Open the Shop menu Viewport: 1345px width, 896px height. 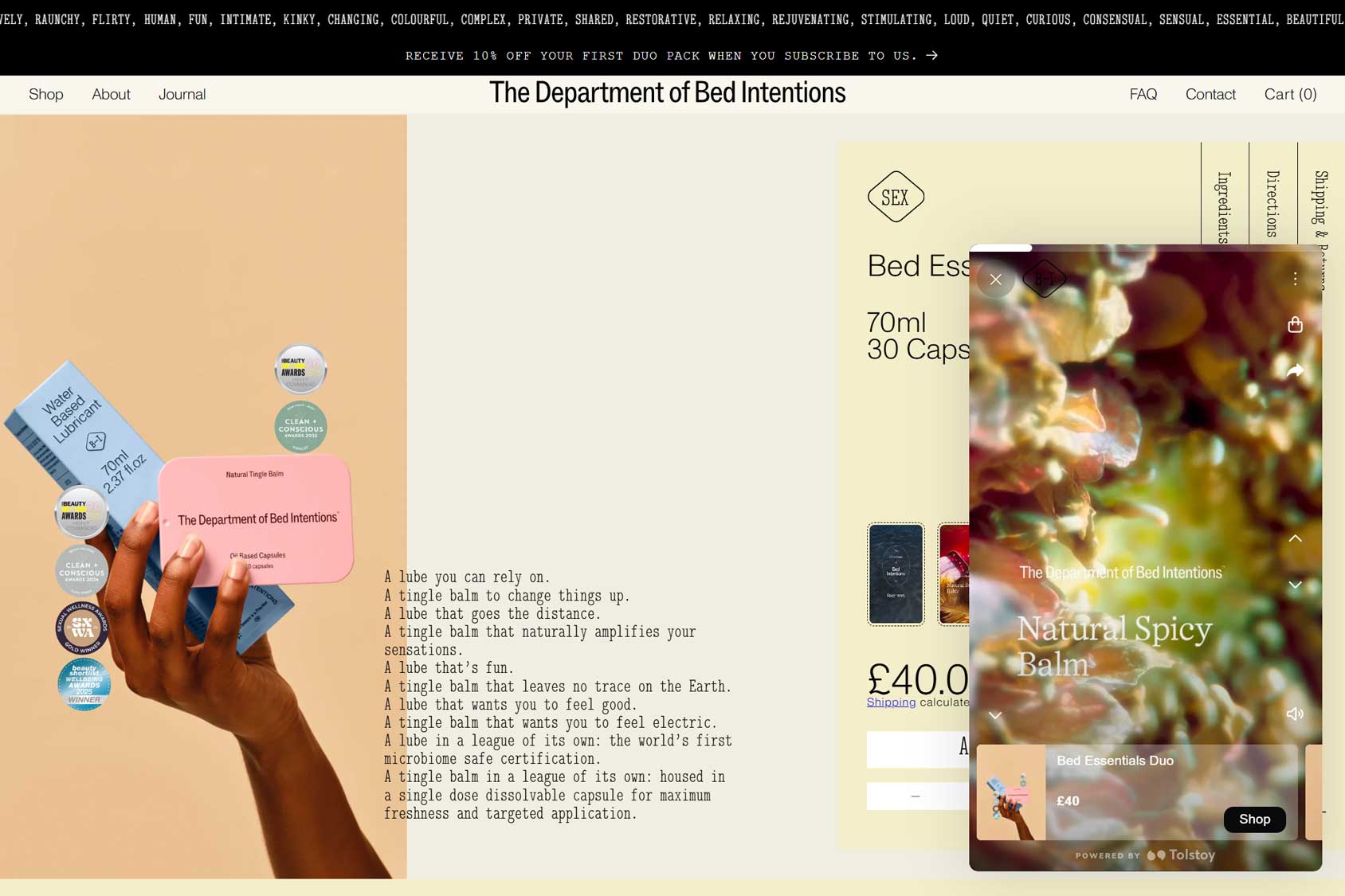coord(46,94)
